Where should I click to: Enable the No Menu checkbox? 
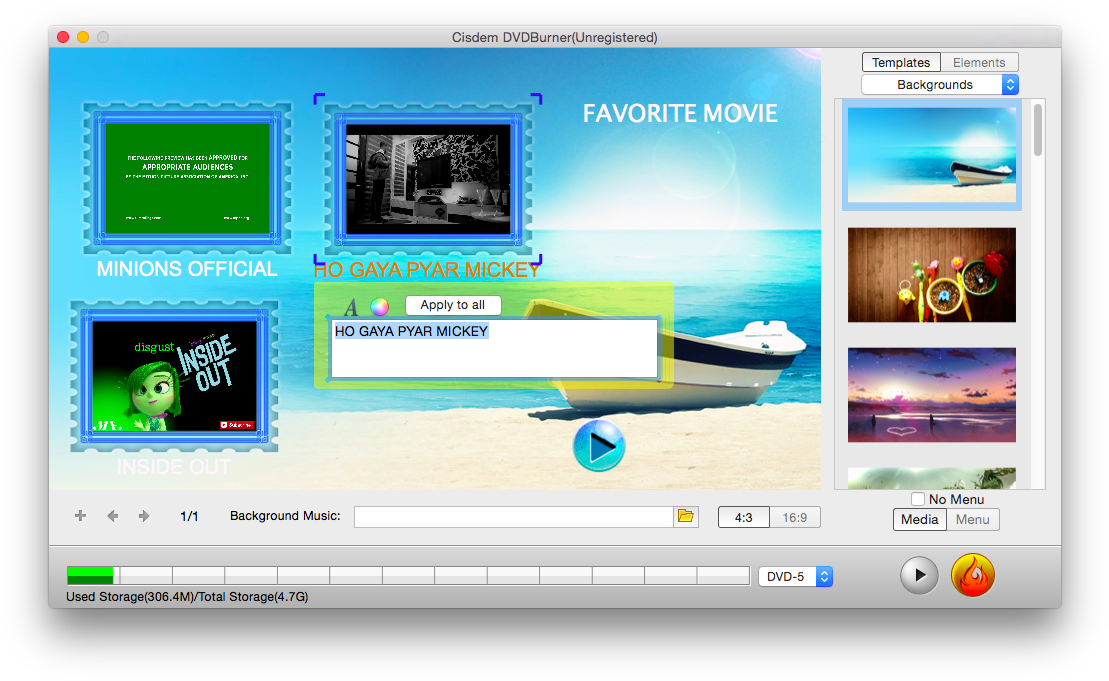coord(917,499)
